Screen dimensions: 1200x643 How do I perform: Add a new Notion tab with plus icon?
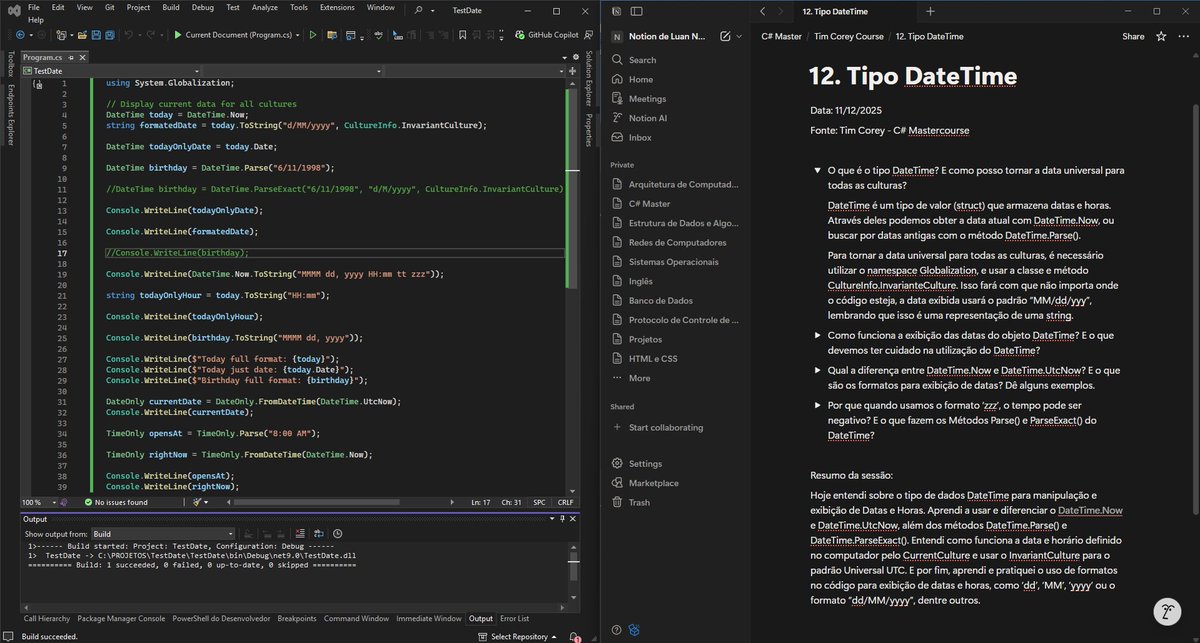[930, 11]
